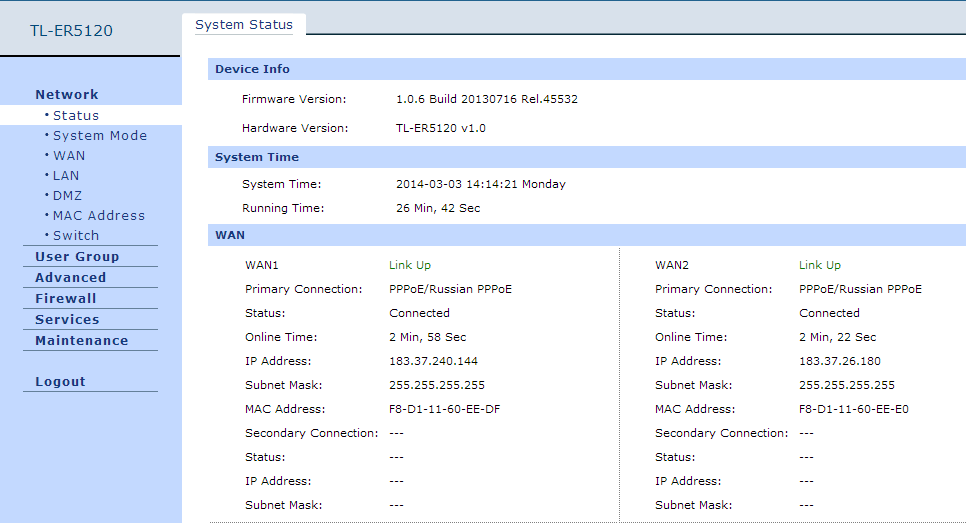966x523 pixels.
Task: Click the System Time section header
Action: tap(257, 157)
